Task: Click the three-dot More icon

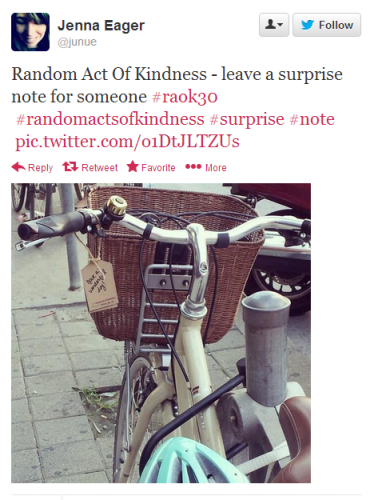Action: (193, 166)
